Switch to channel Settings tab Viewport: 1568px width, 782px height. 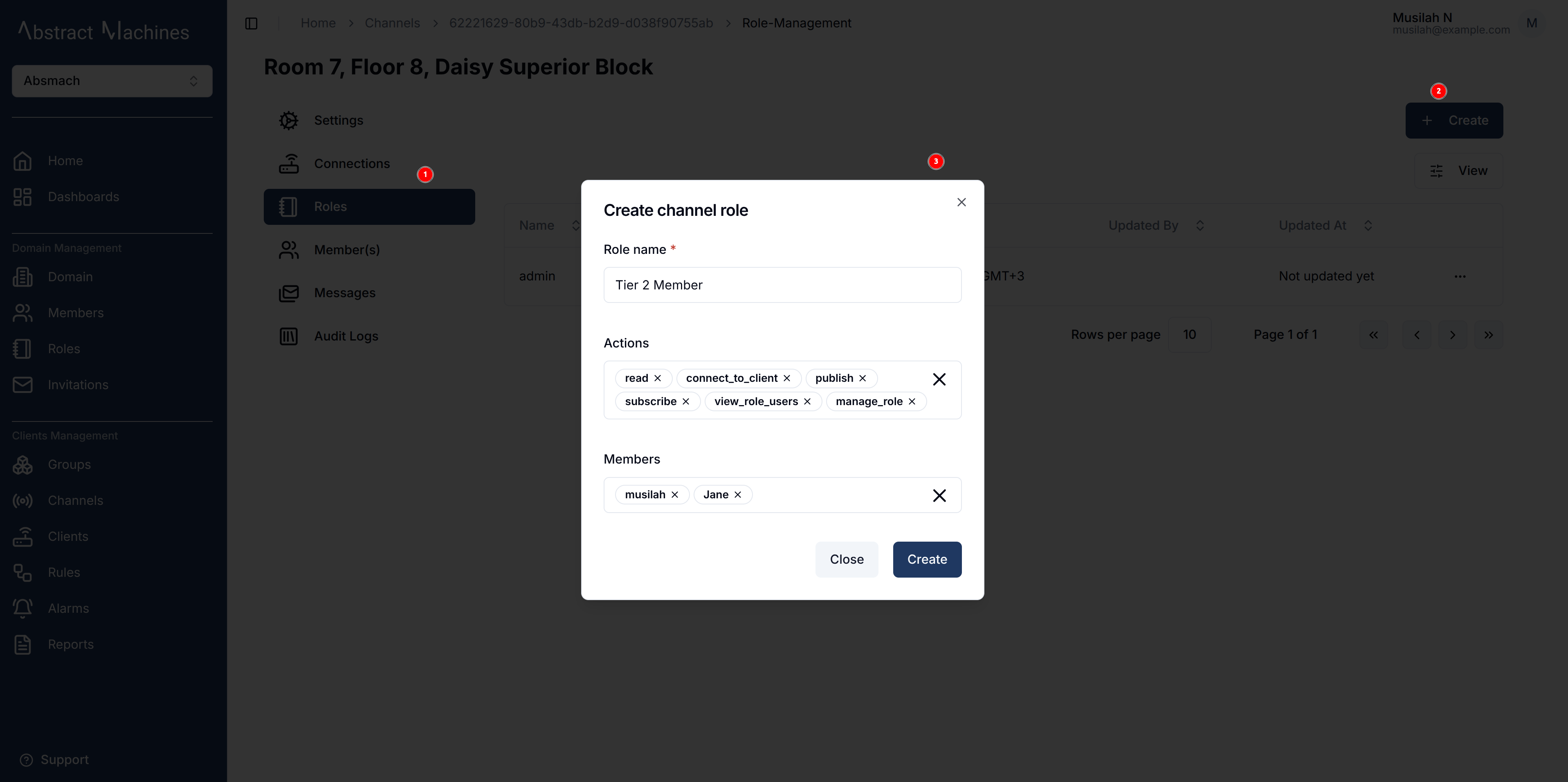pos(369,121)
